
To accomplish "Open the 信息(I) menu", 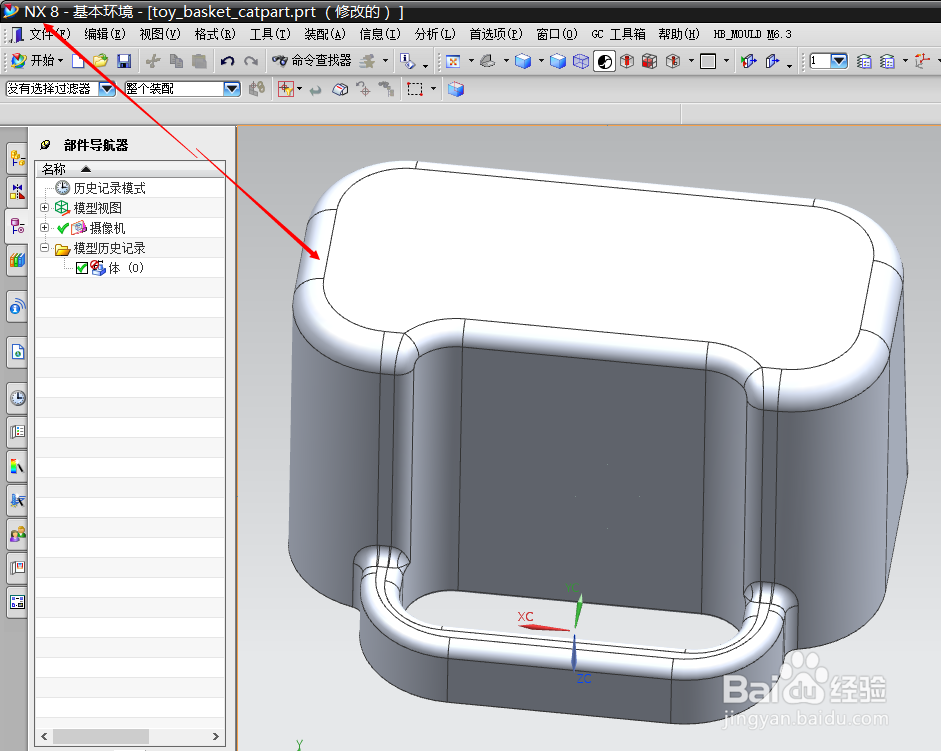I will pyautogui.click(x=380, y=34).
